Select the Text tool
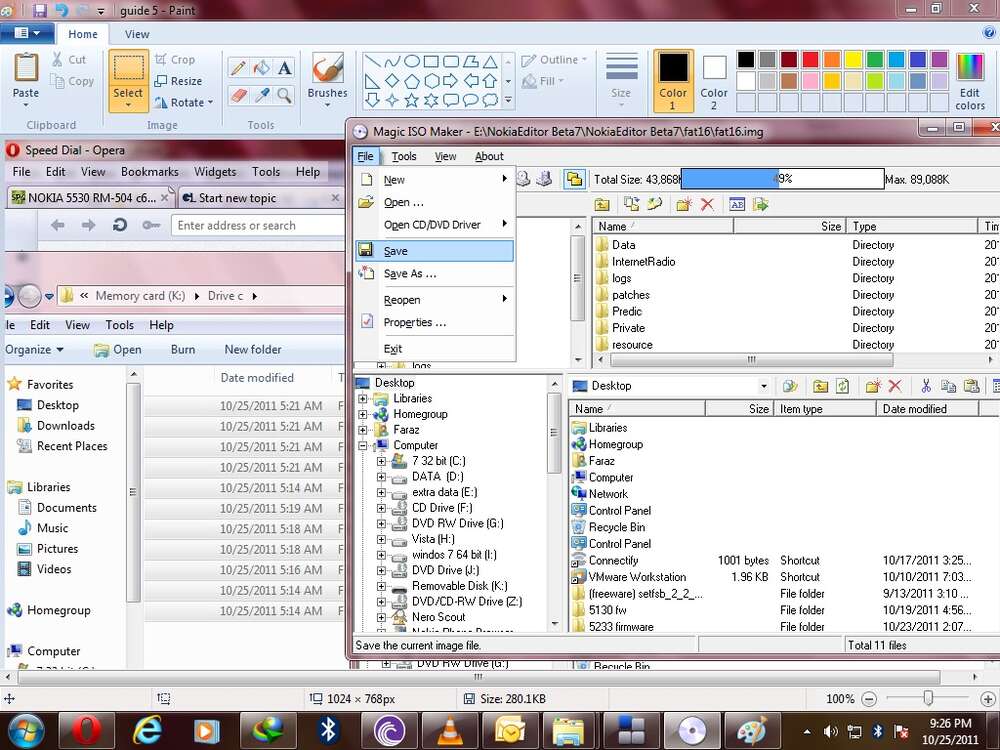The image size is (1000, 750). (x=284, y=68)
